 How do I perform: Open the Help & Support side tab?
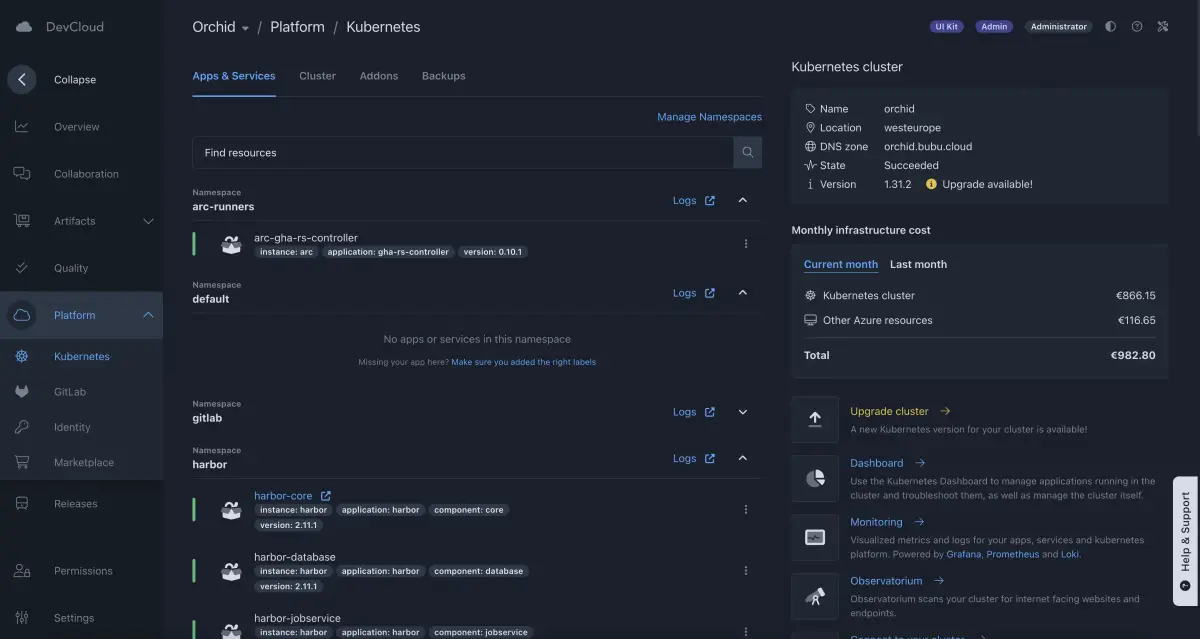pyautogui.click(x=1185, y=541)
